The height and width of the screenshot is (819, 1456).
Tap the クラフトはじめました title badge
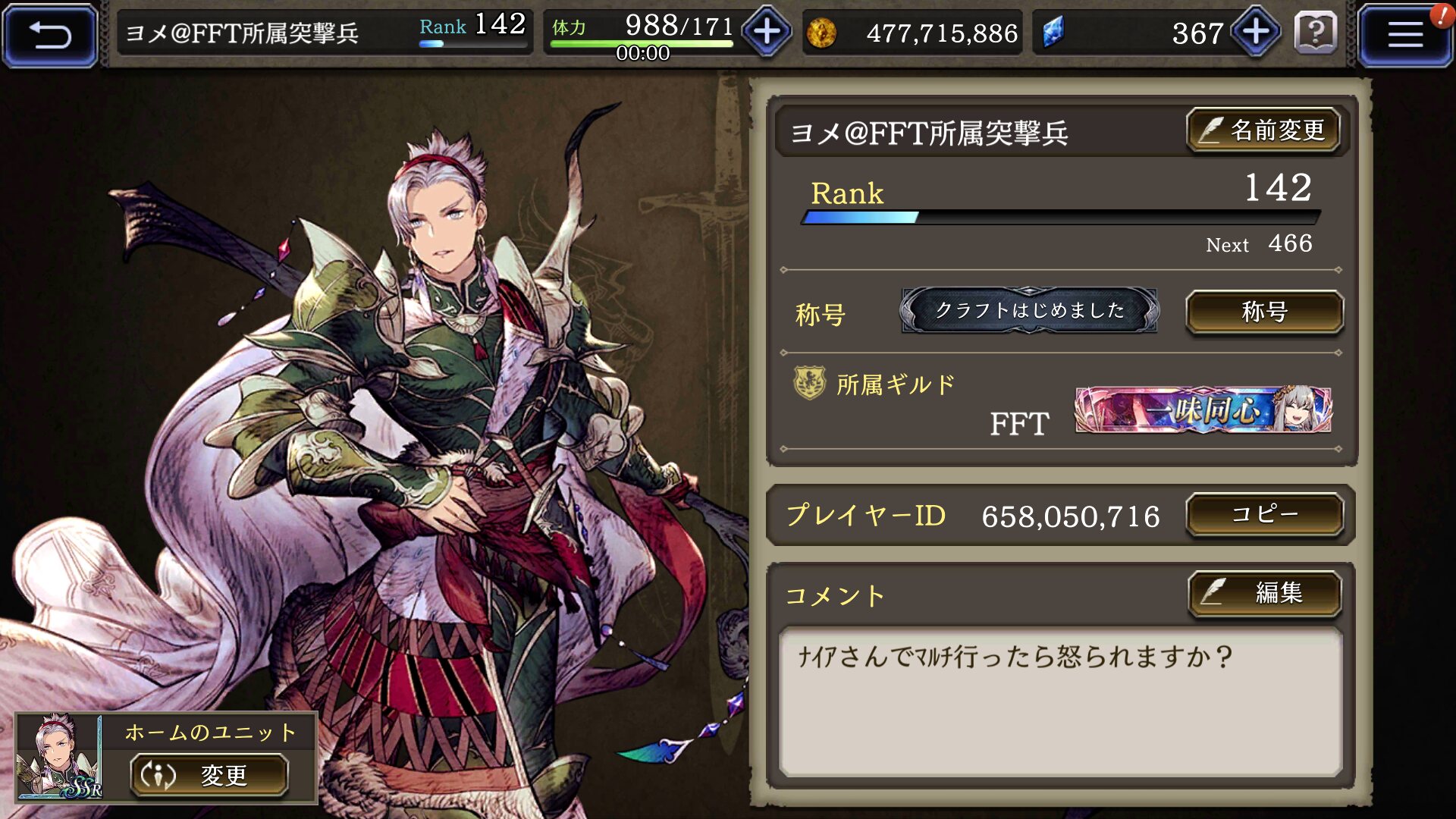point(1029,310)
